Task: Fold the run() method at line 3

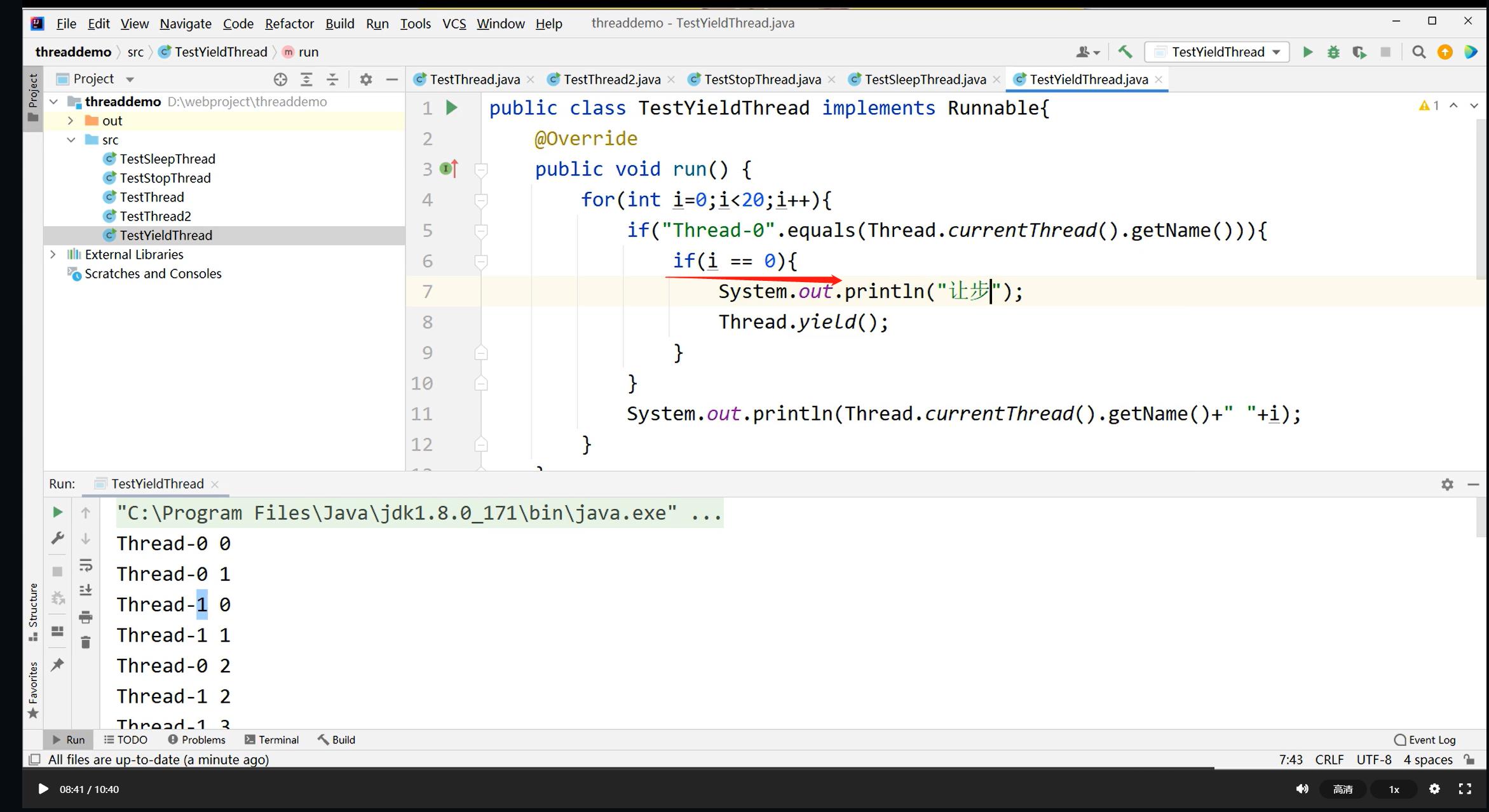Action: [481, 170]
